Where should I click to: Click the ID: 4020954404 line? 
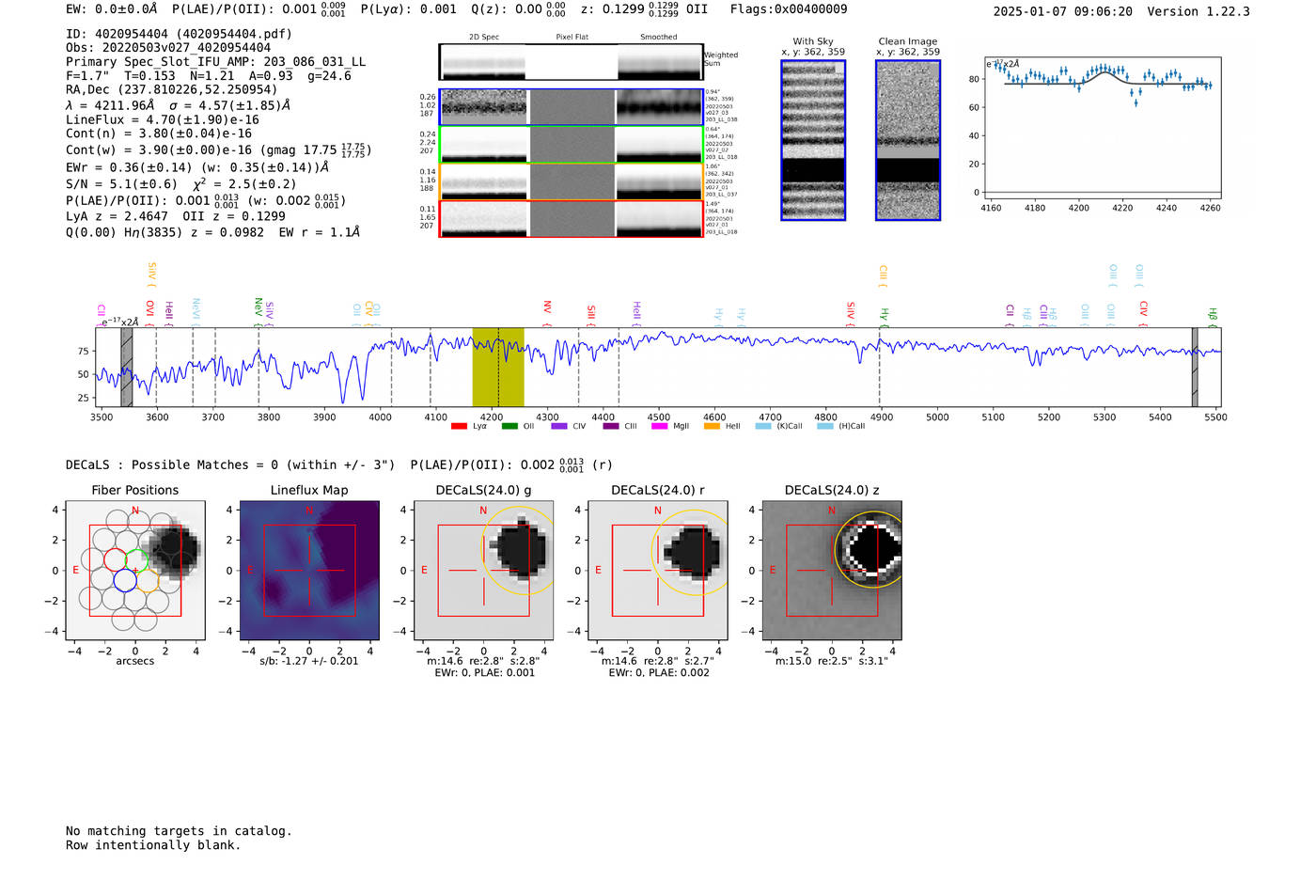(x=179, y=34)
